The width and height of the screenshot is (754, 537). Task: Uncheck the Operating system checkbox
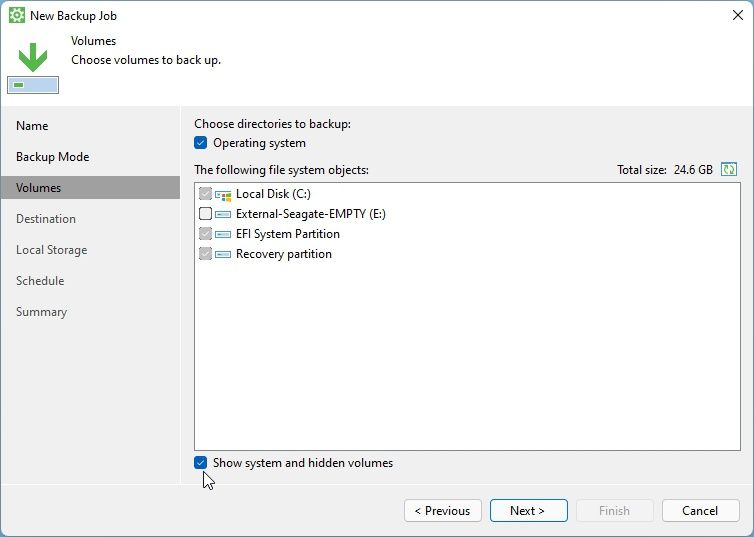click(x=201, y=143)
